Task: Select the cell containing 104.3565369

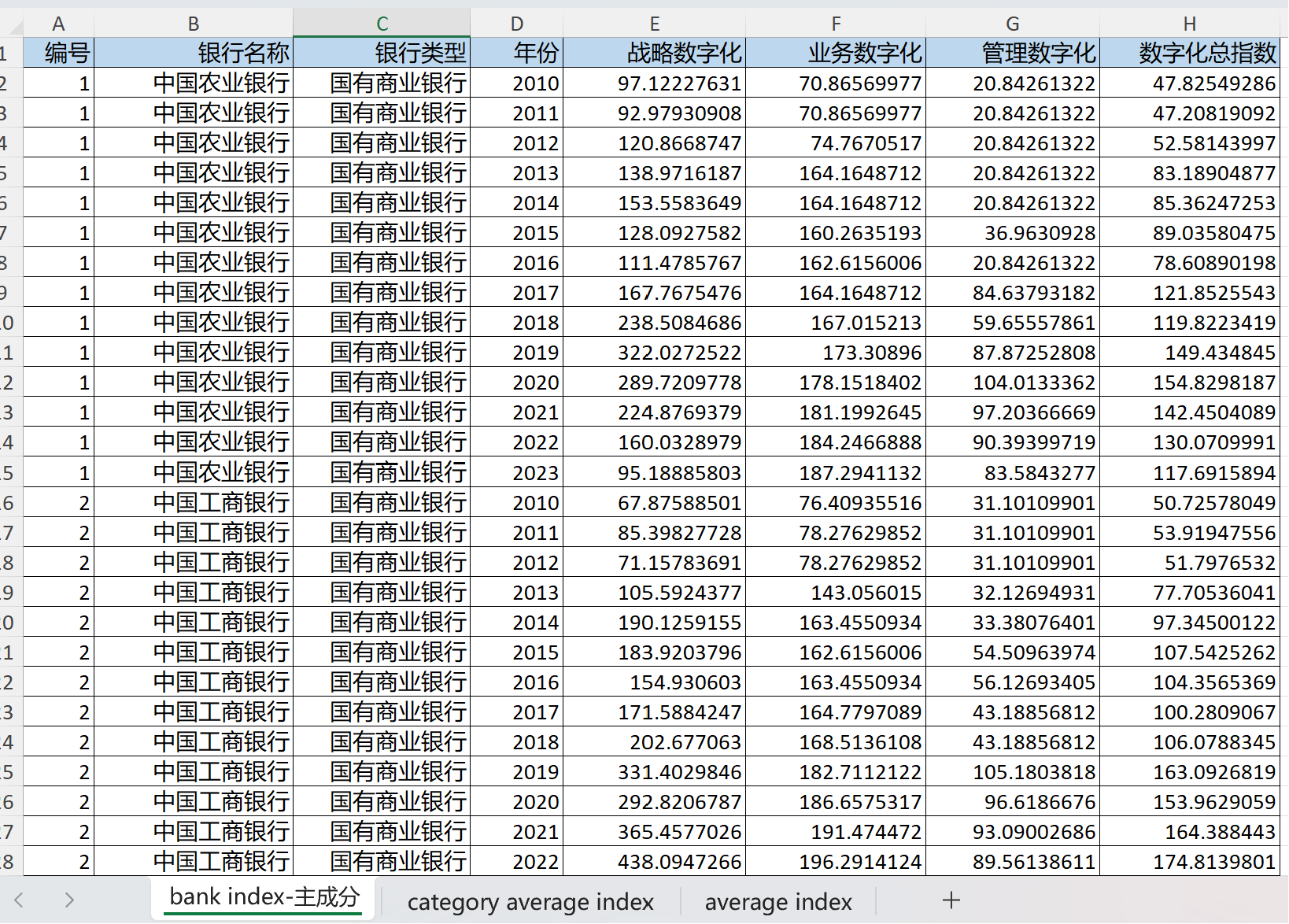Action: click(1190, 682)
